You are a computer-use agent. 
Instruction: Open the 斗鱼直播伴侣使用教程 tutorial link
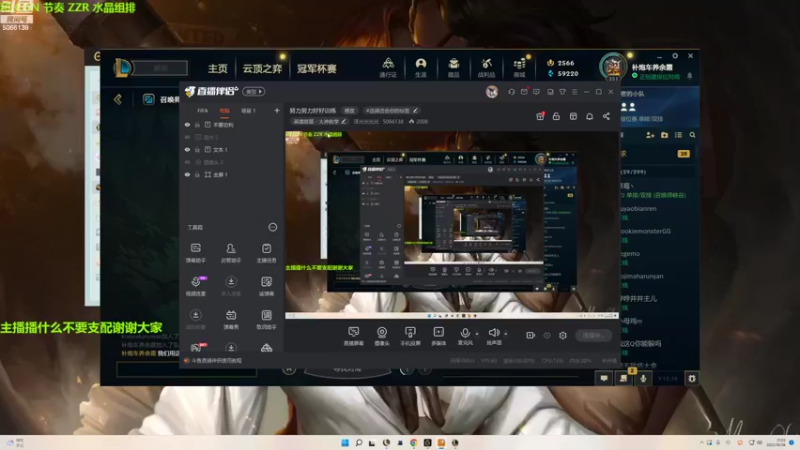point(216,360)
